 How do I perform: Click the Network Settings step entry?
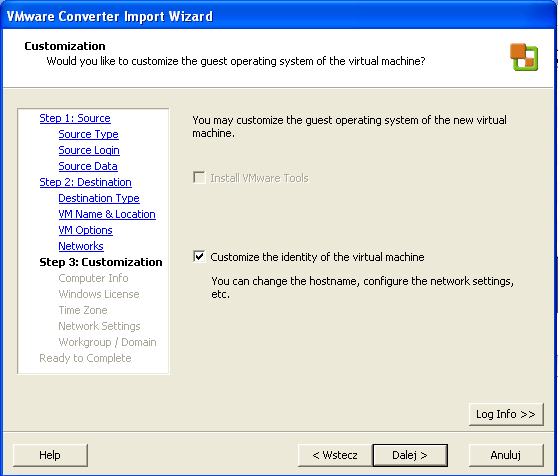99,326
